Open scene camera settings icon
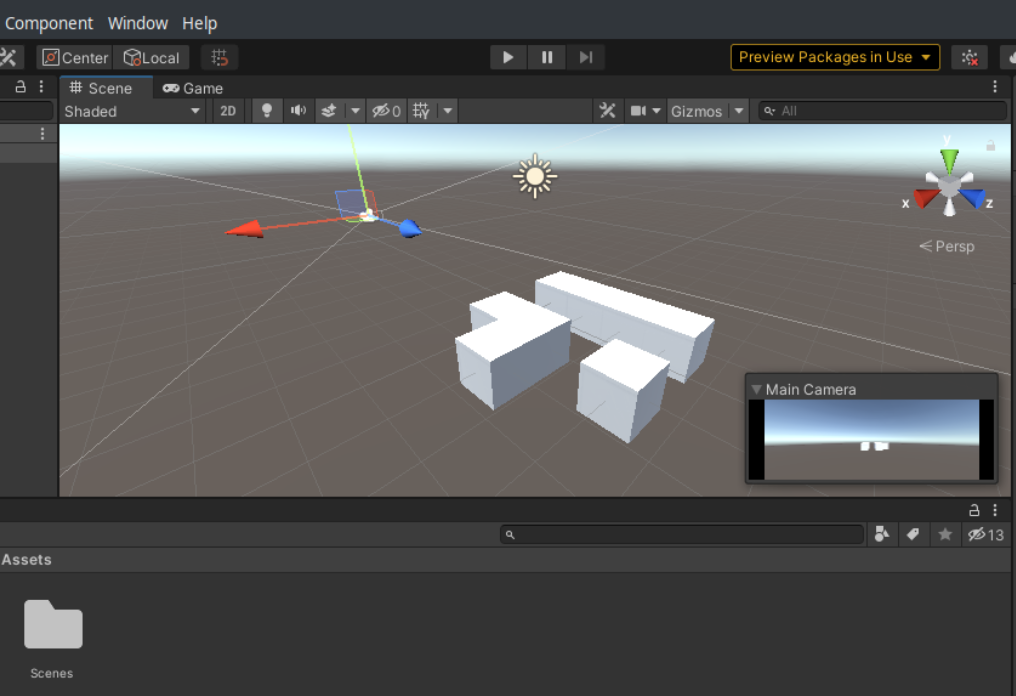Viewport: 1016px width, 696px height. tap(637, 111)
